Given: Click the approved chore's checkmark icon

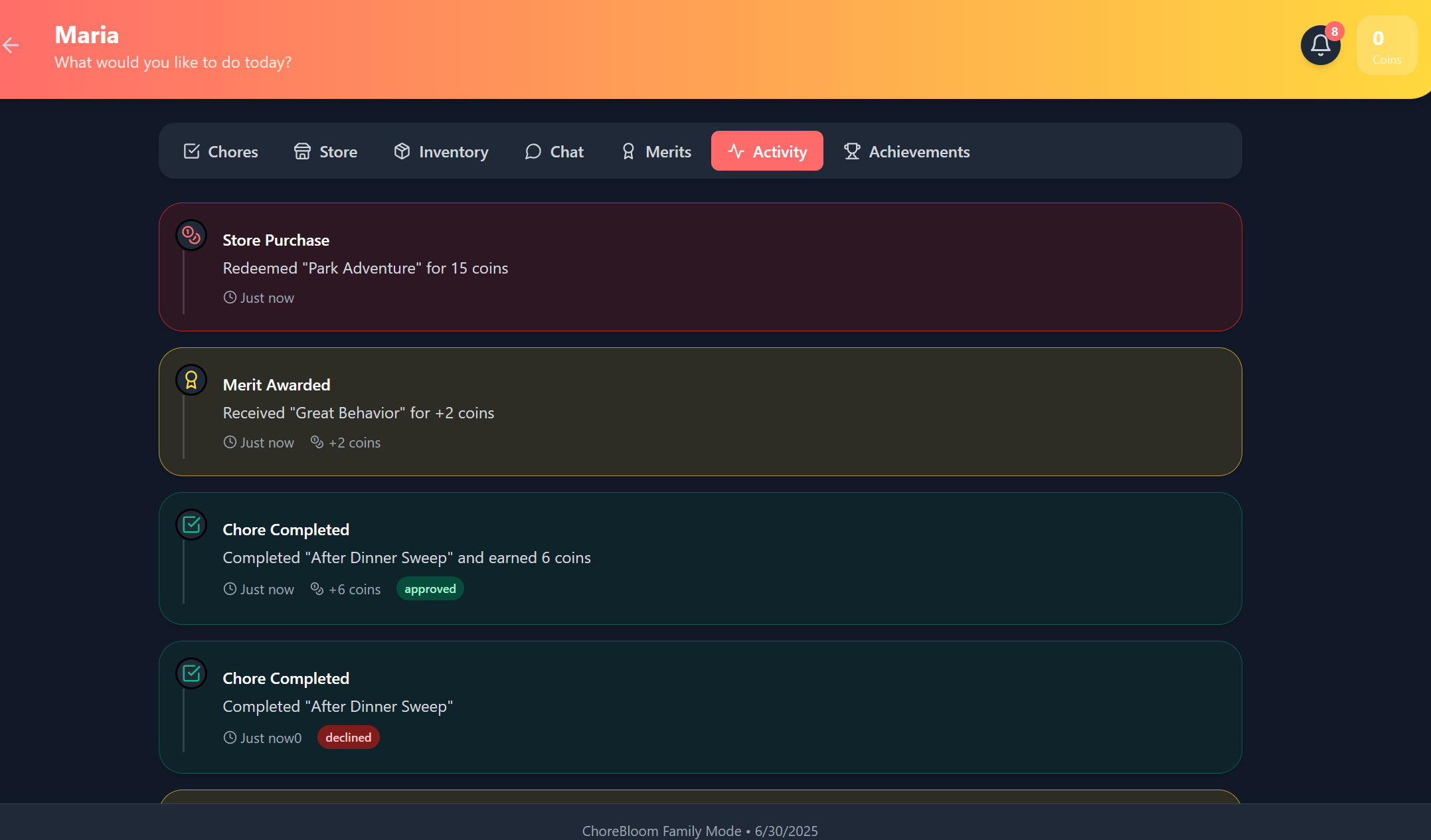Looking at the screenshot, I should coord(191,525).
